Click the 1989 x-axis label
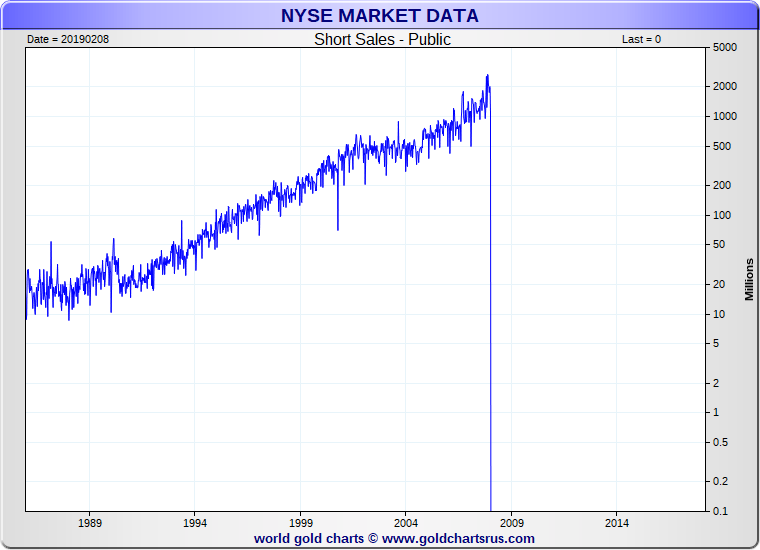This screenshot has width=760, height=550. pyautogui.click(x=90, y=523)
